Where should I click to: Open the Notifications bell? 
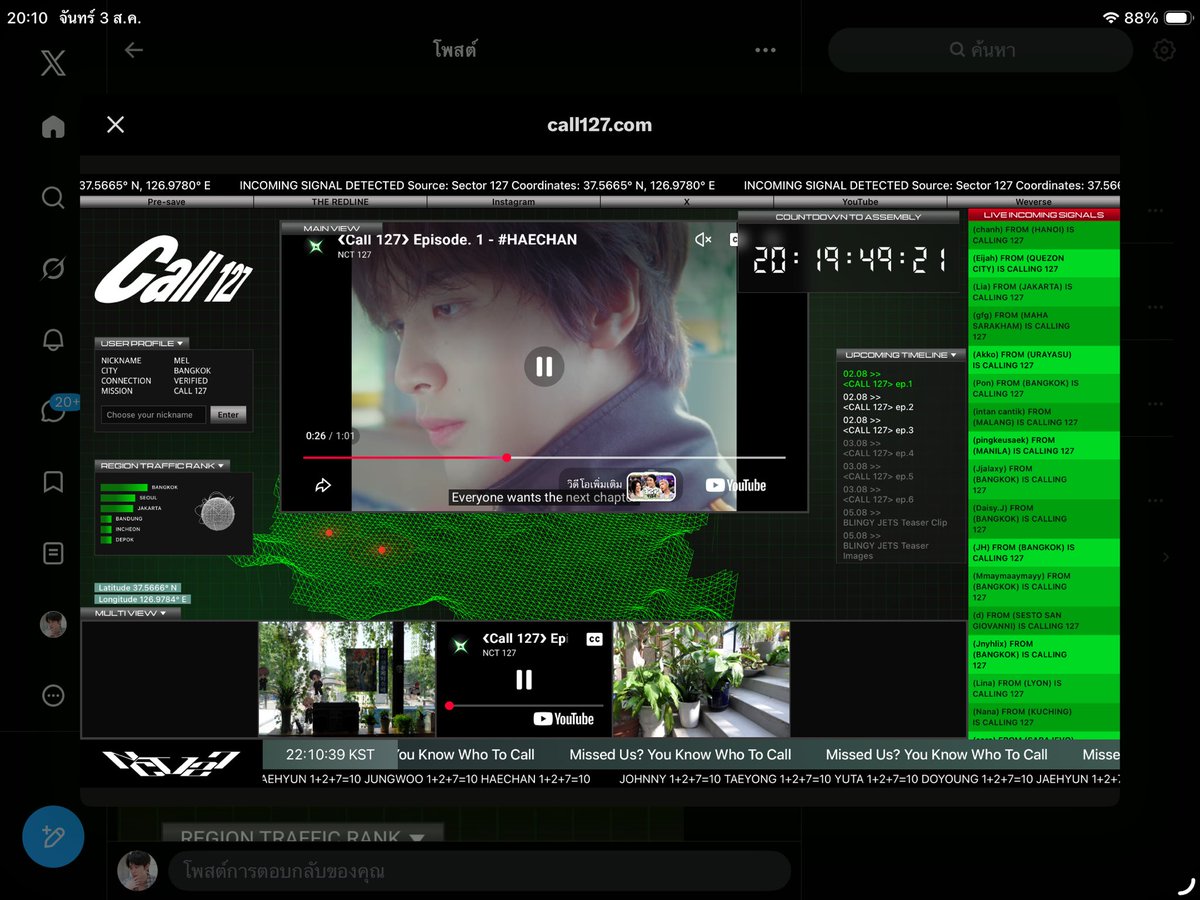53,339
